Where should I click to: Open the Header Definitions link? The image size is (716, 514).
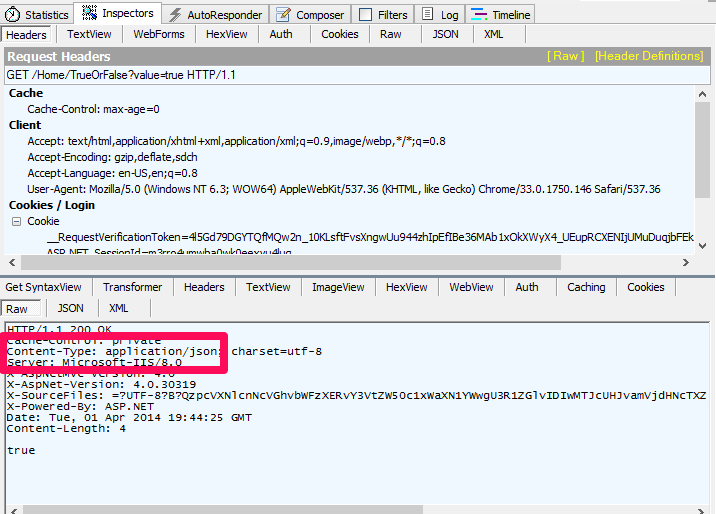pyautogui.click(x=649, y=56)
